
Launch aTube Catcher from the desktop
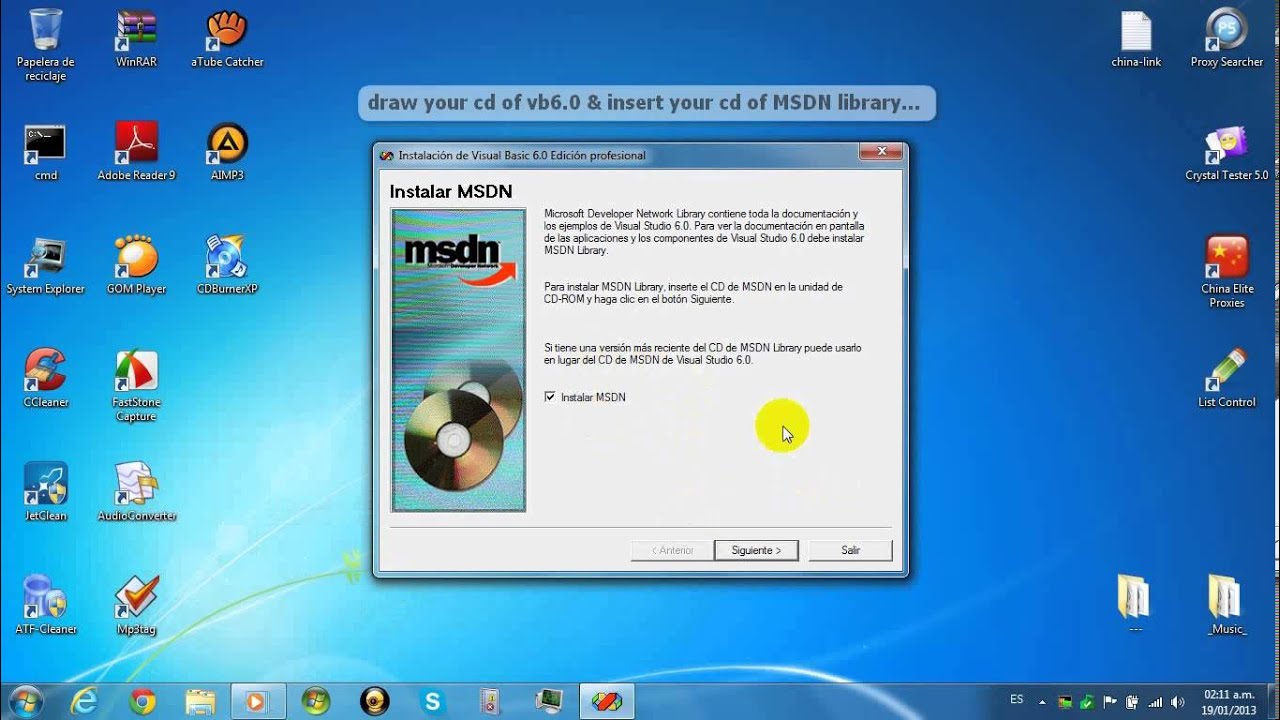(x=227, y=38)
